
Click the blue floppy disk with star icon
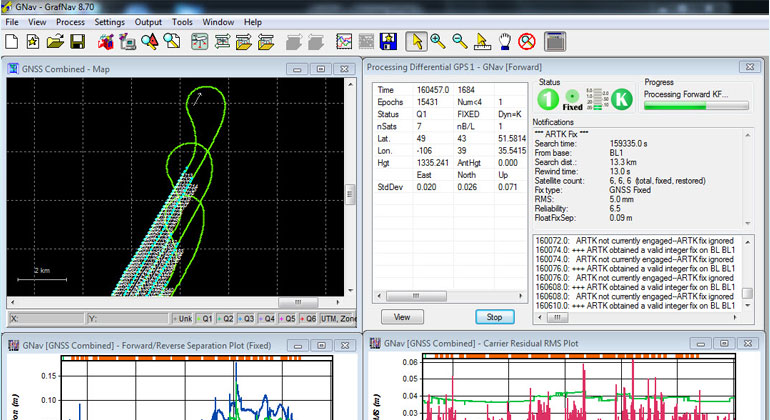click(388, 42)
